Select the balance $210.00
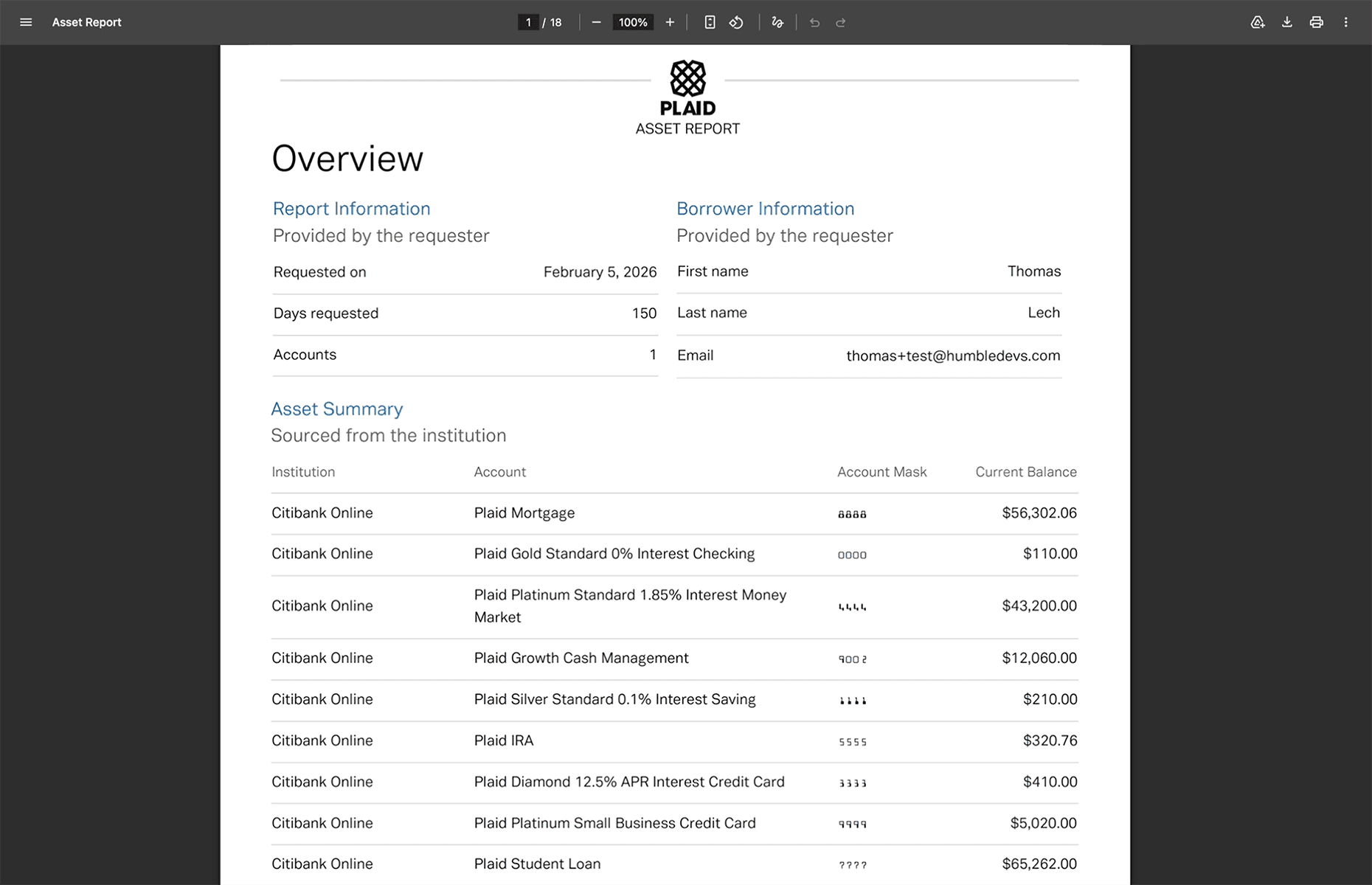The height and width of the screenshot is (885, 1372). (1050, 699)
